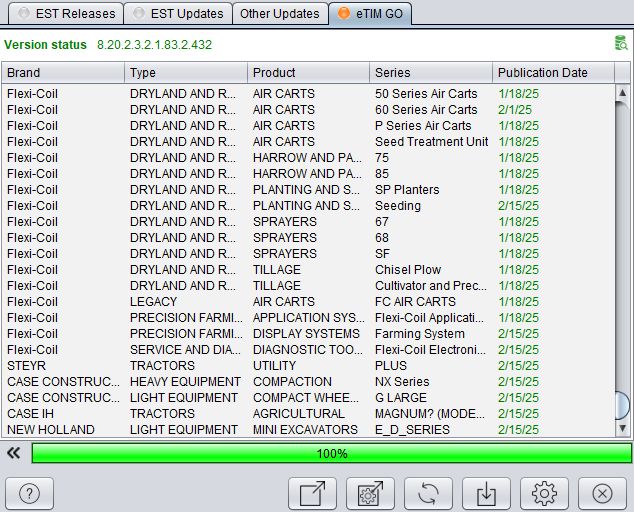Click the 100% green progress bar
The image size is (634, 512).
point(332,453)
